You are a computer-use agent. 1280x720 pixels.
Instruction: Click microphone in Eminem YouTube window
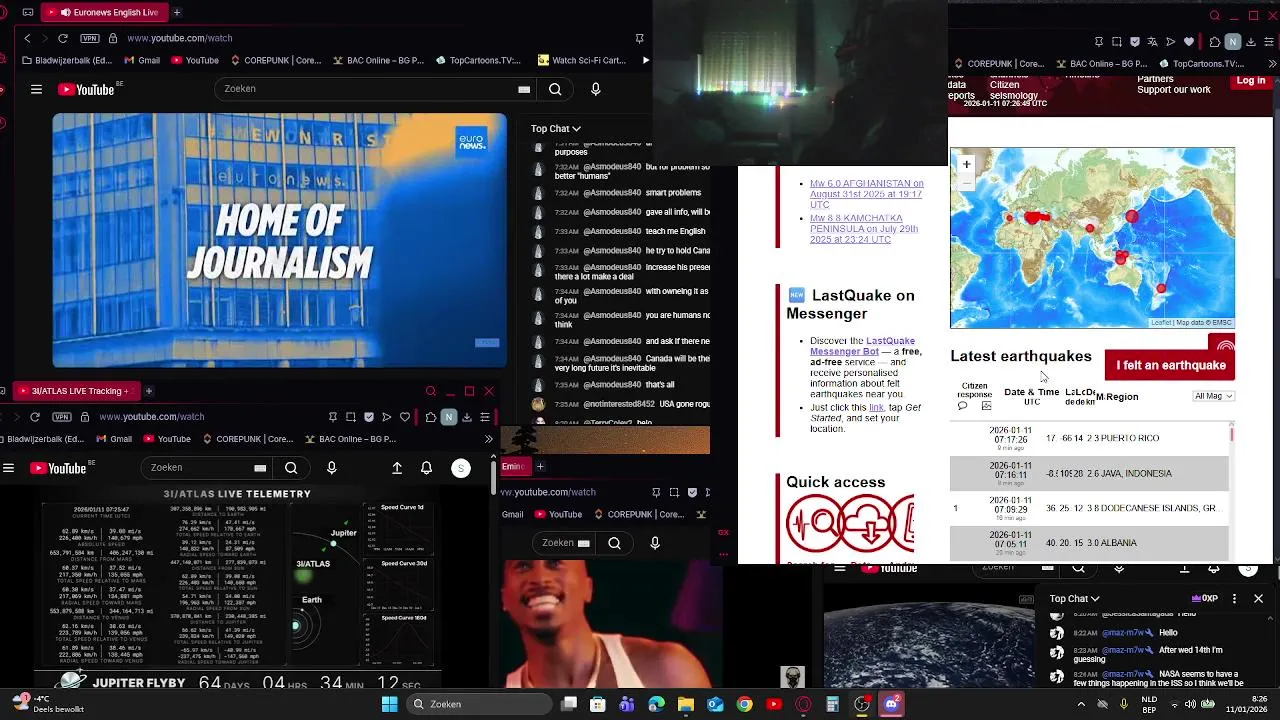pos(655,543)
